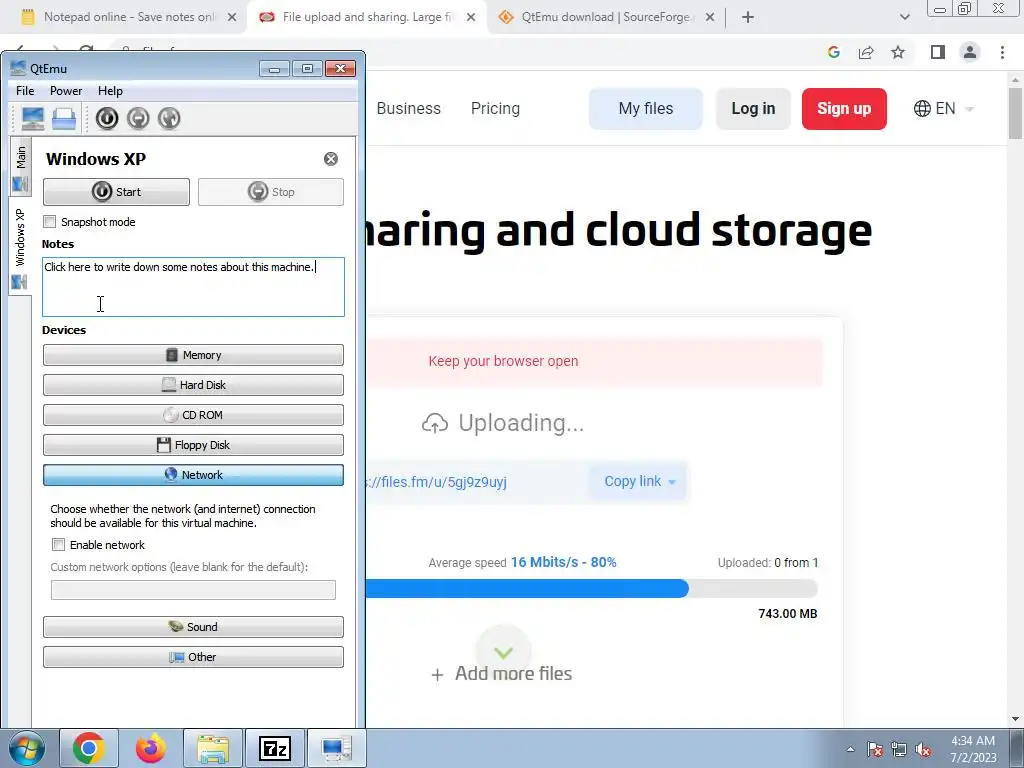The height and width of the screenshot is (768, 1024).
Task: Click the custom network options field
Action: [193, 590]
